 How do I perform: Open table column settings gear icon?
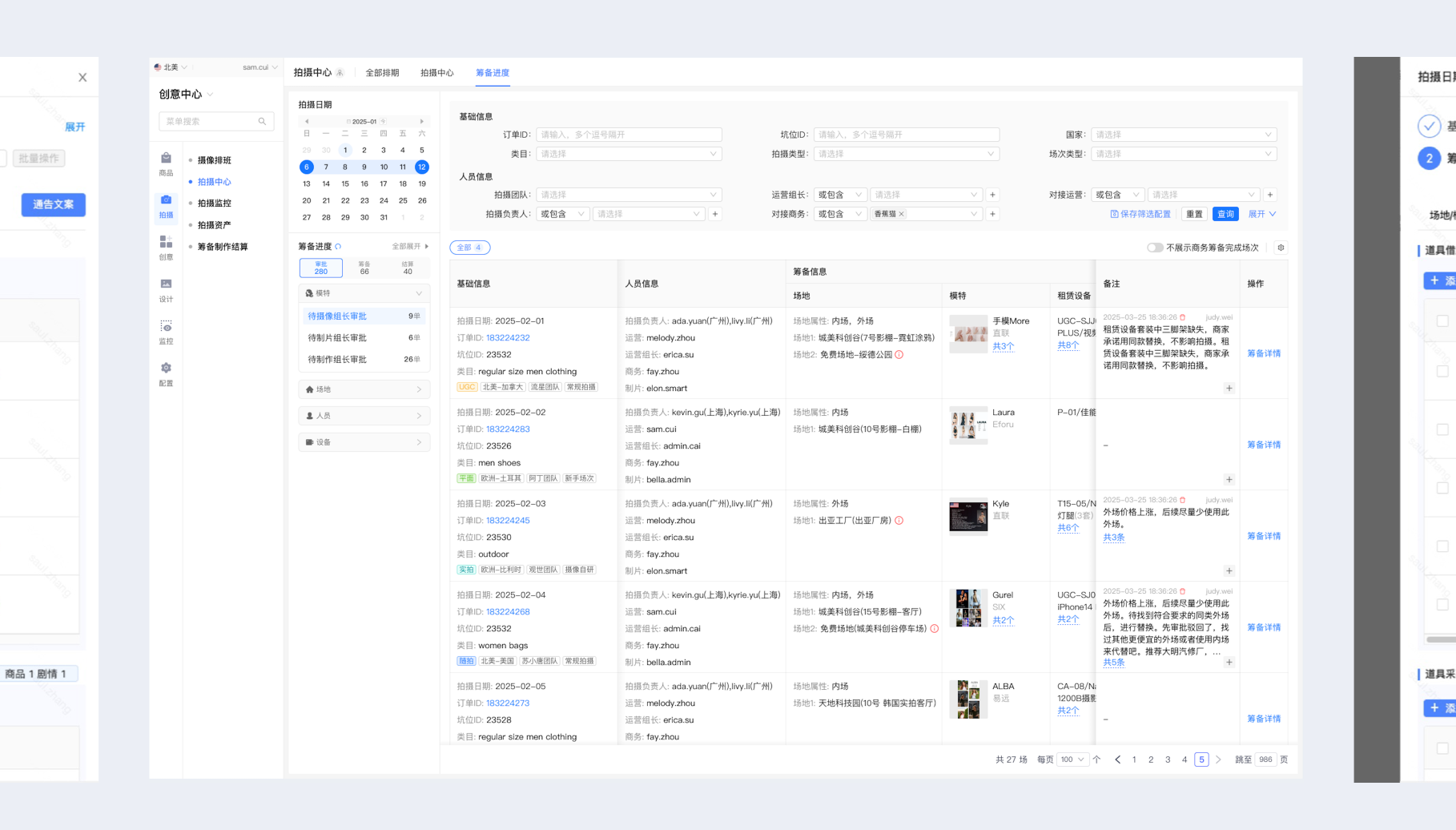(x=1281, y=248)
